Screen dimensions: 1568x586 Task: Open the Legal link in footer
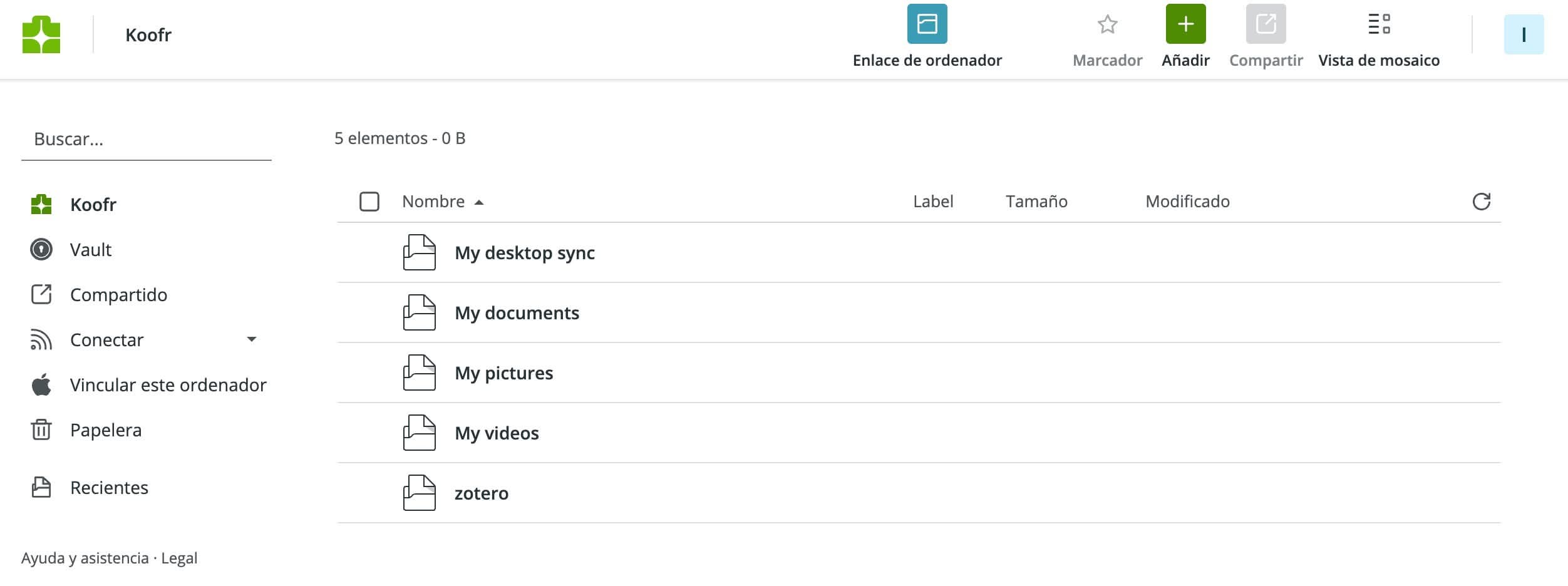coord(179,558)
